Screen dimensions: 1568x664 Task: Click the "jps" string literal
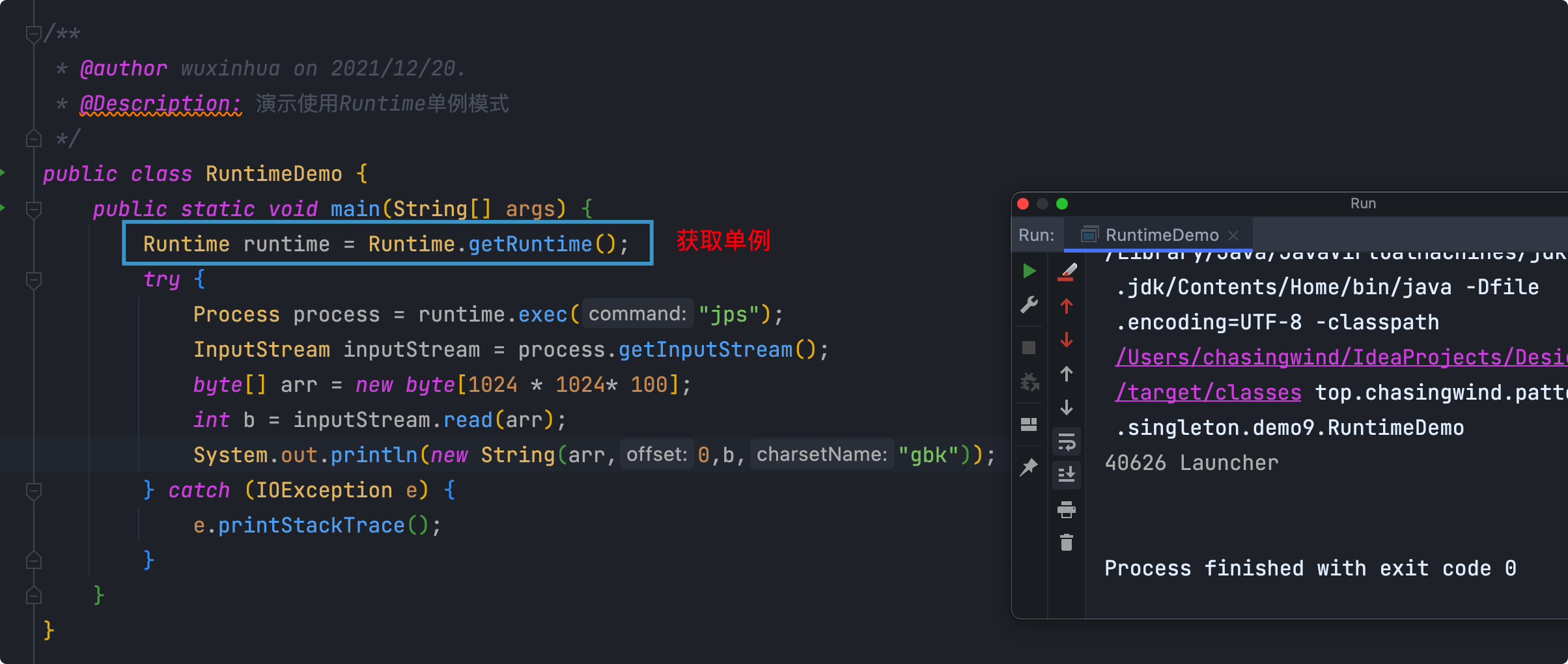point(729,314)
